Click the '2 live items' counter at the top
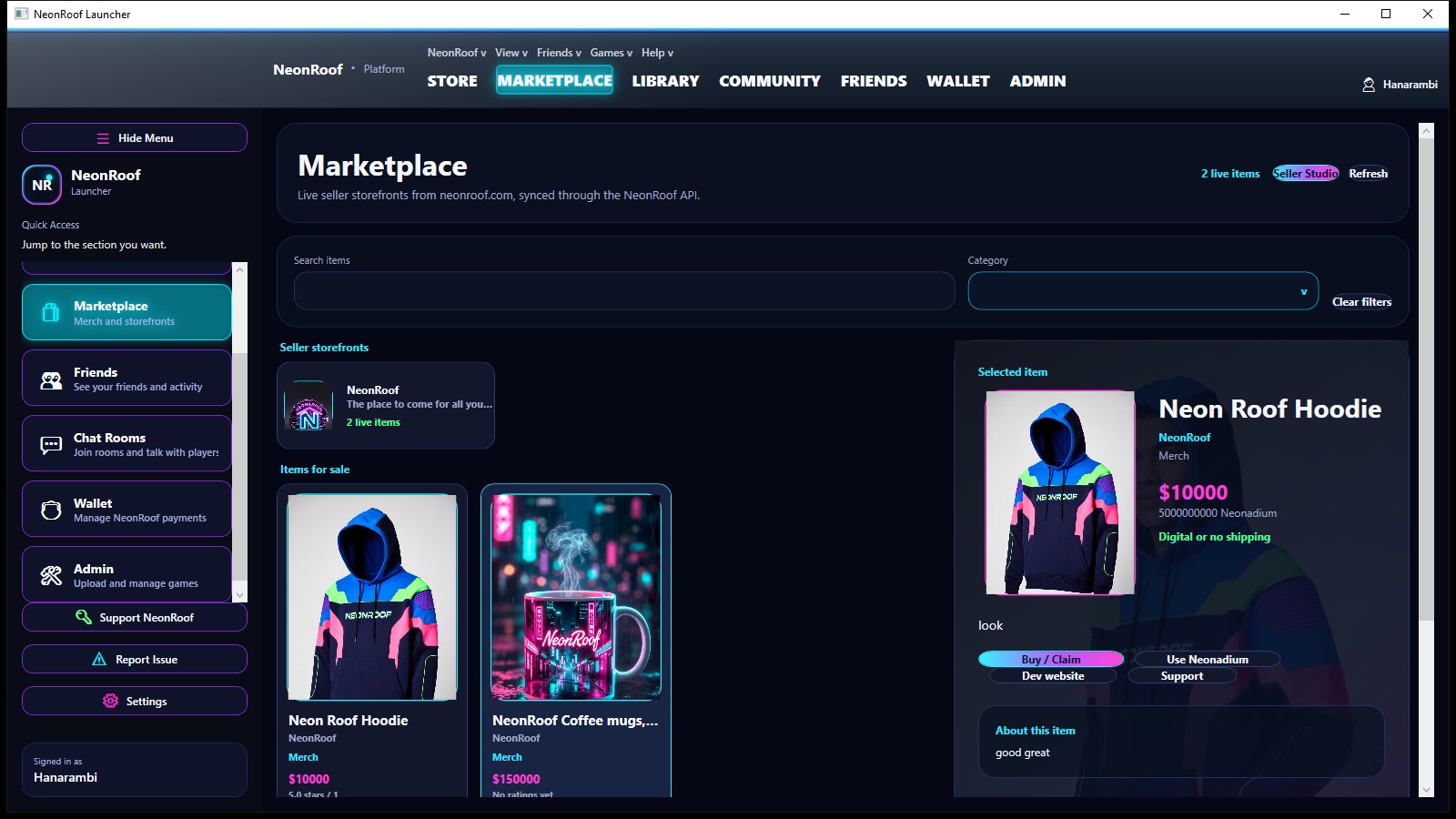This screenshot has width=1456, height=819. tap(1230, 173)
